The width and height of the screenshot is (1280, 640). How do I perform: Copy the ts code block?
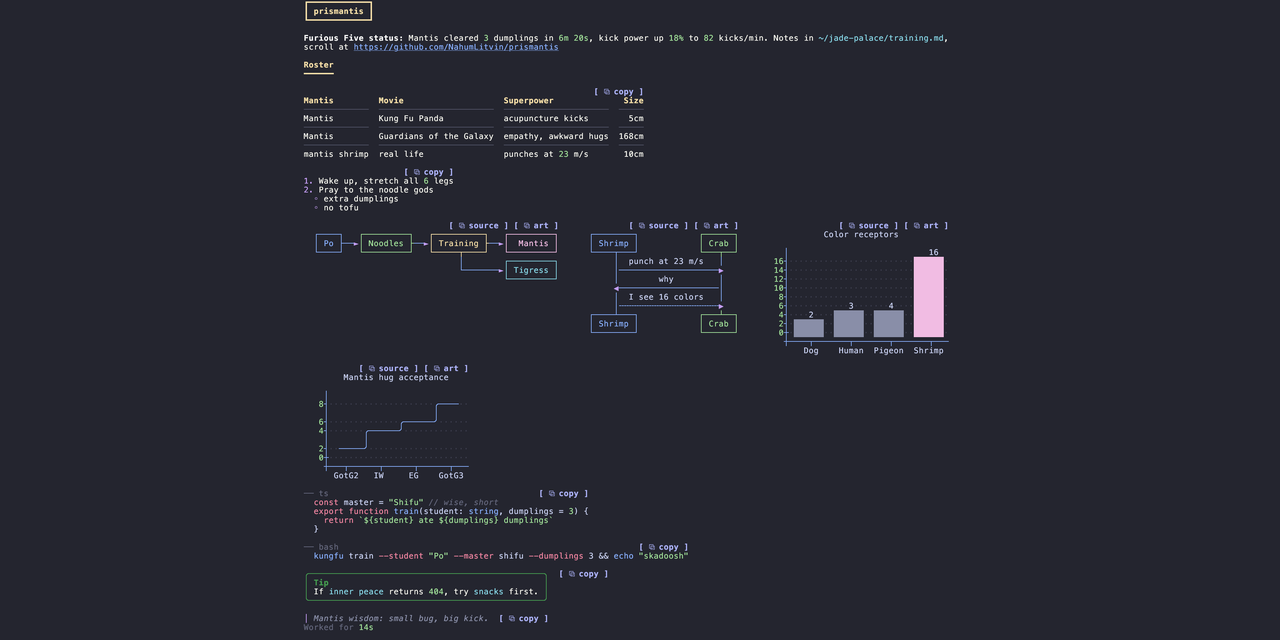tap(564, 494)
